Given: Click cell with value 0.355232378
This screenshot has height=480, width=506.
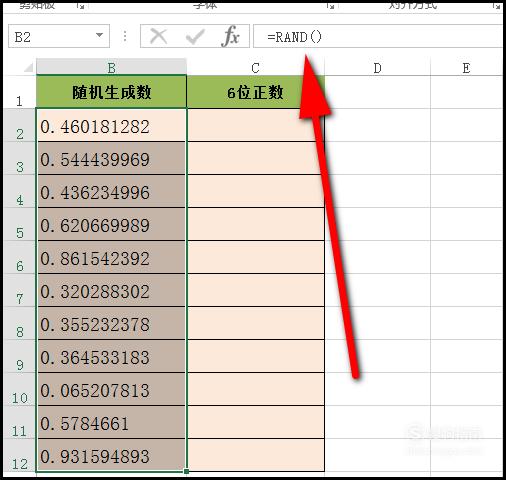Looking at the screenshot, I should [111, 323].
